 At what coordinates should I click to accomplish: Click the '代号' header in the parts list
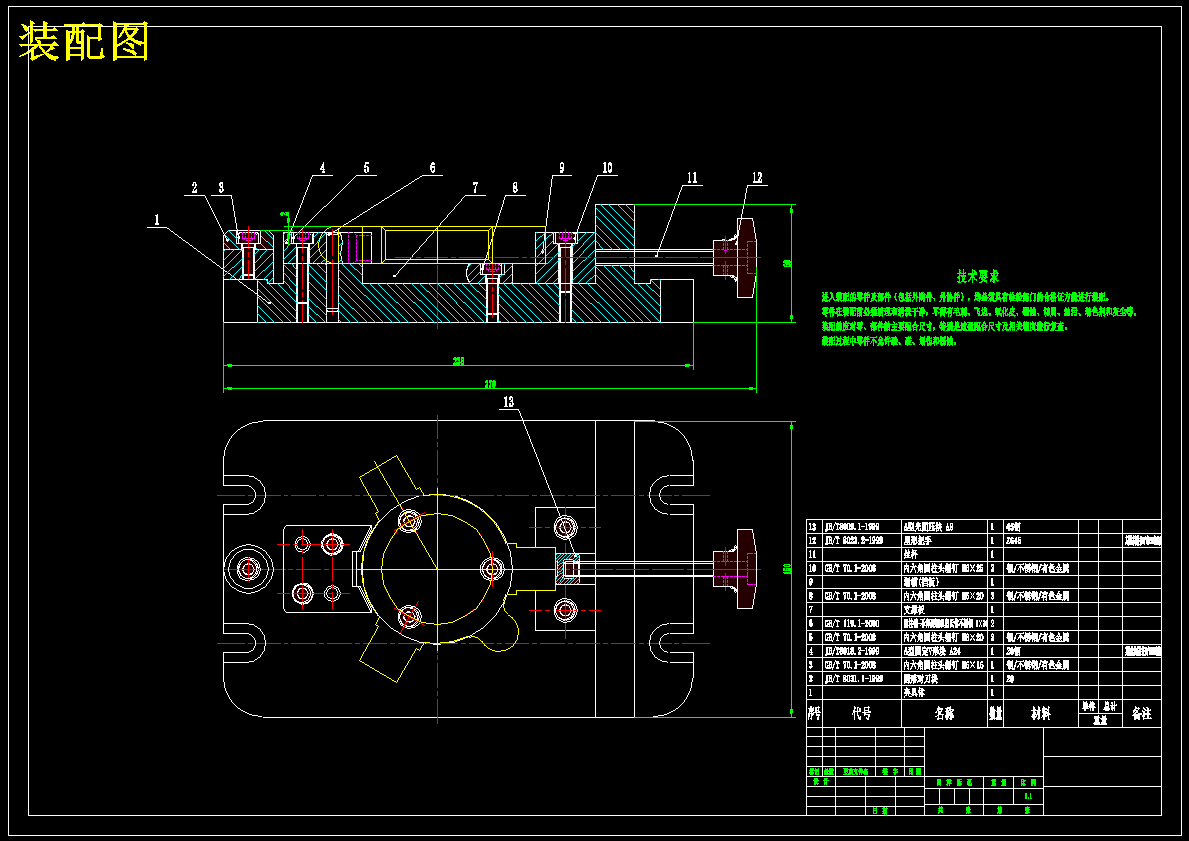click(x=861, y=714)
